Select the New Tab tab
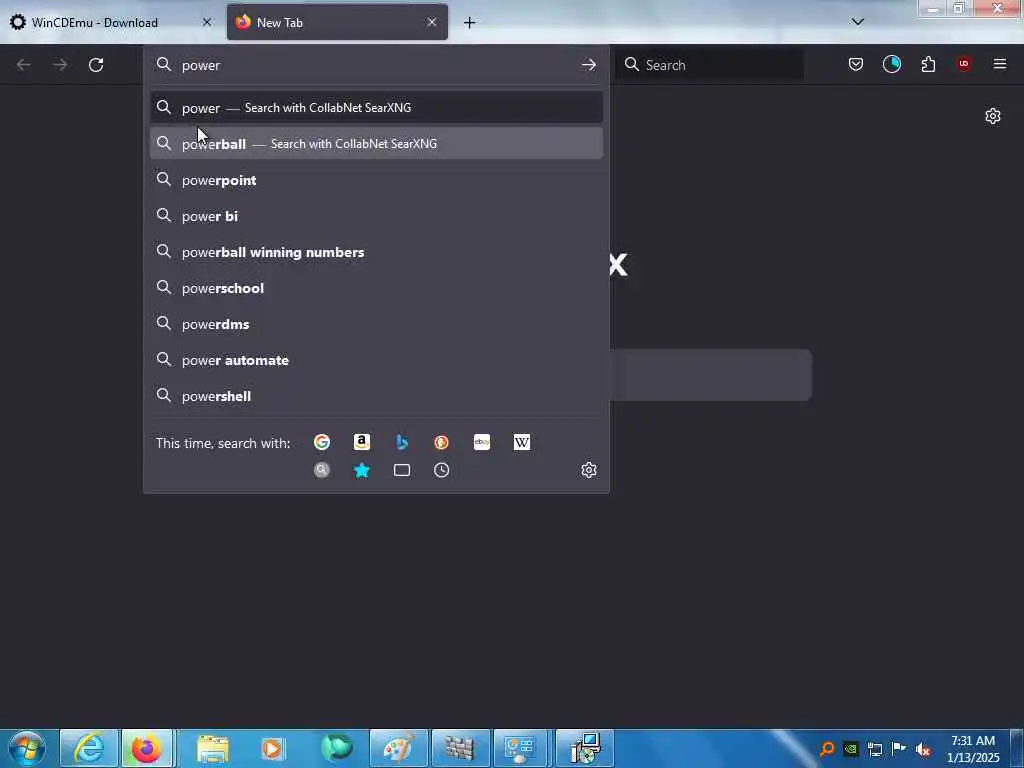Viewport: 1024px width, 768px height. (x=337, y=22)
